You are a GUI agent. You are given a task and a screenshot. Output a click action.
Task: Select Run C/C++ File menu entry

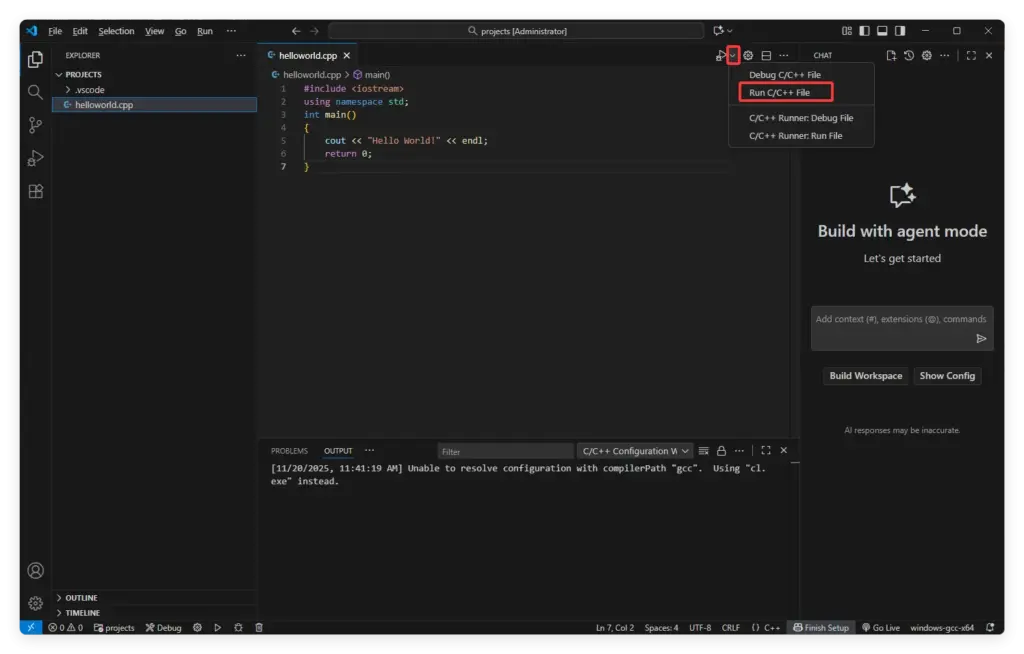[x=780, y=93]
